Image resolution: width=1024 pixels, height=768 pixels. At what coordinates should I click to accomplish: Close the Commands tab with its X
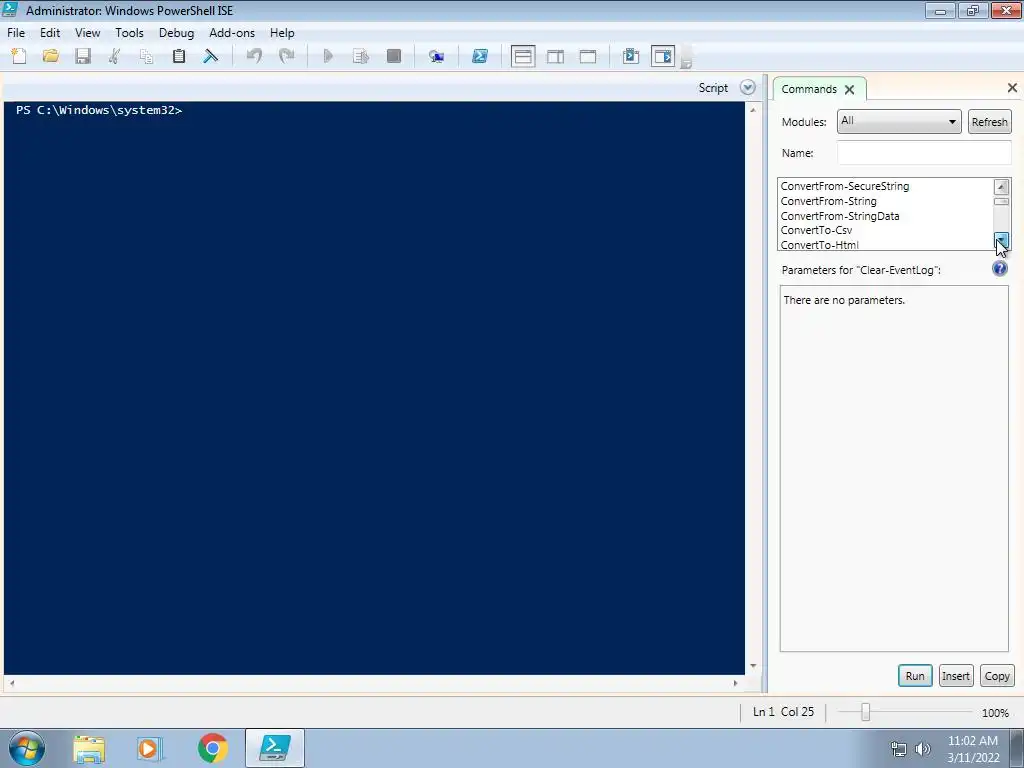click(x=850, y=89)
